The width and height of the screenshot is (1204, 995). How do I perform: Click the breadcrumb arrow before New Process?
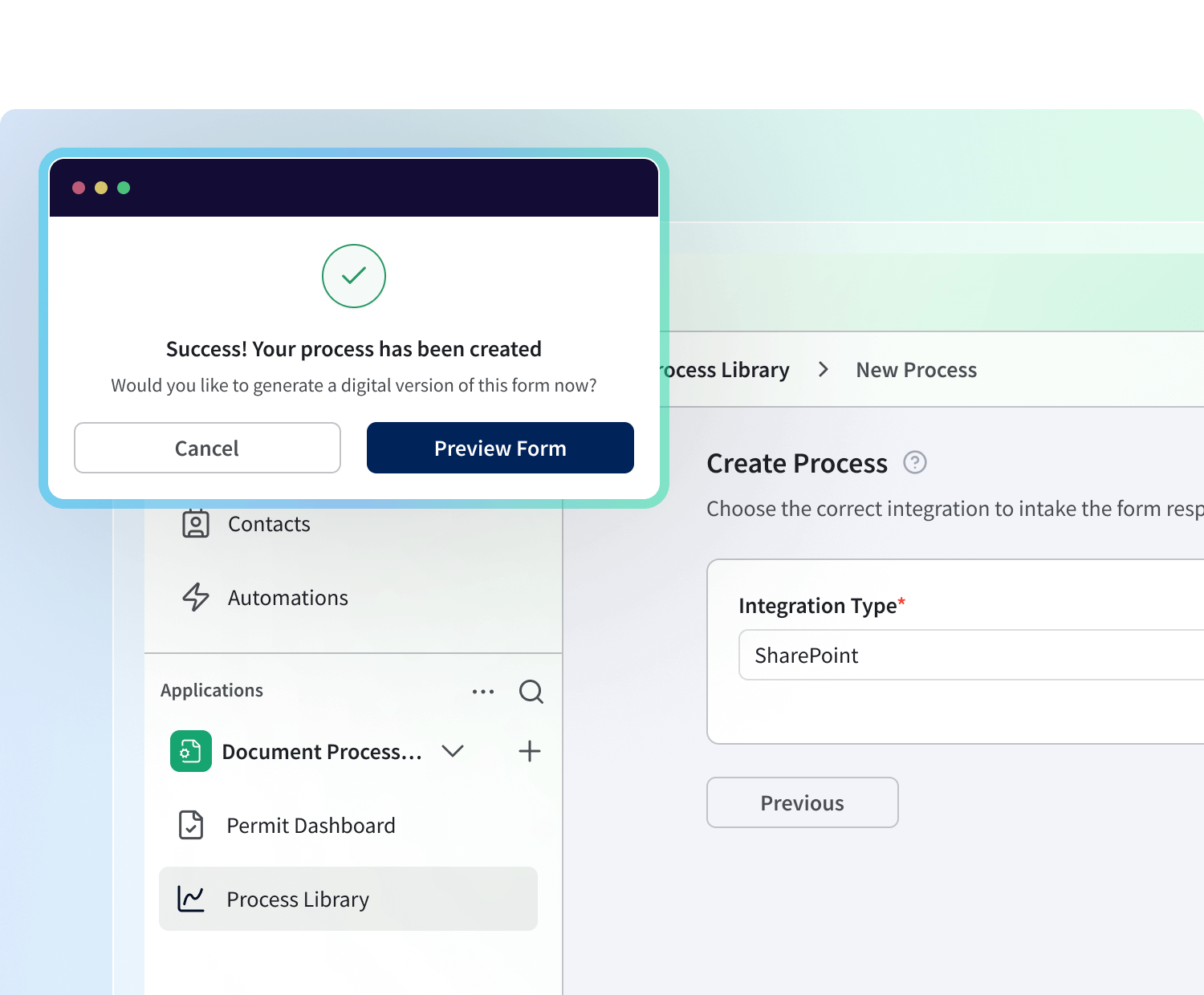[x=823, y=370]
